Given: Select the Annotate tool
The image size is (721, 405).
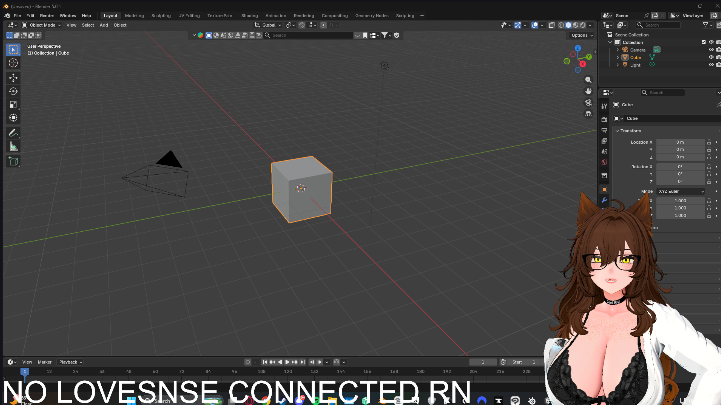Looking at the screenshot, I should tap(13, 133).
